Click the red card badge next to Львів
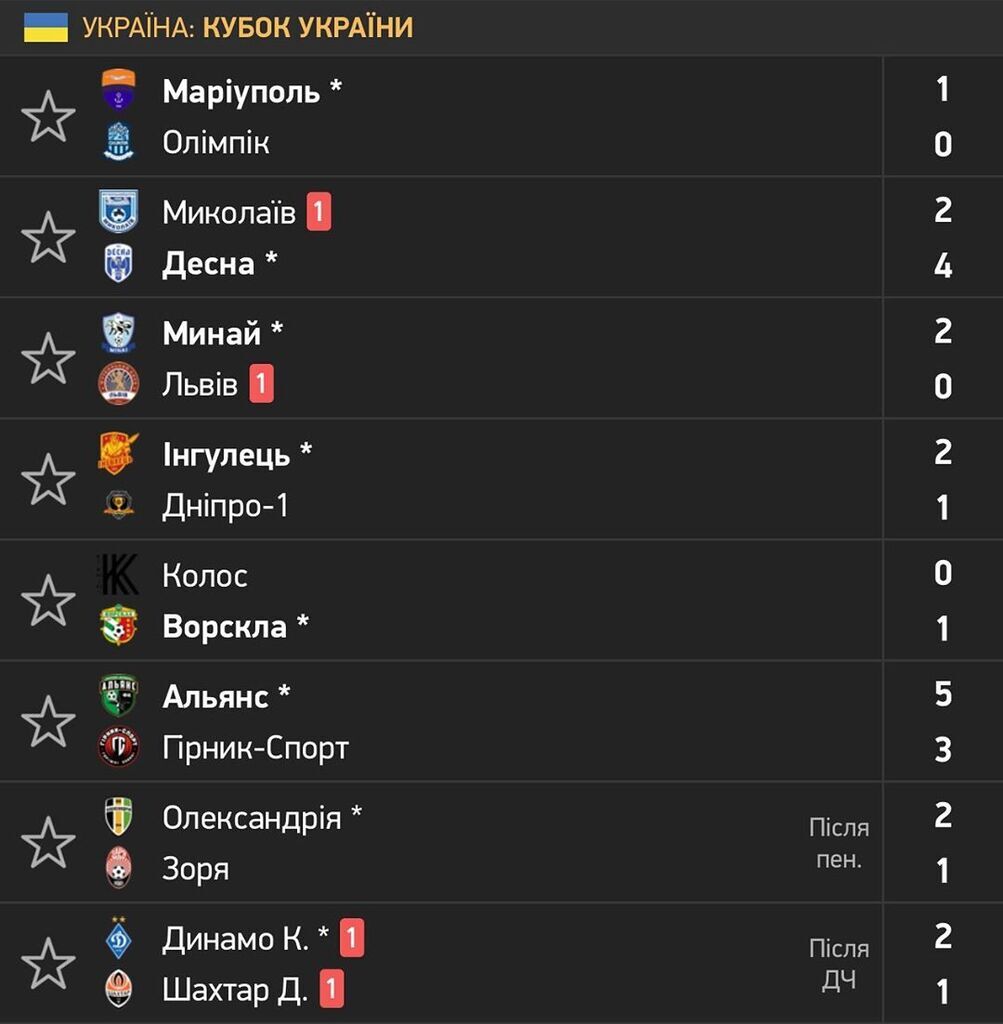This screenshot has height=1024, width=1003. (261, 383)
